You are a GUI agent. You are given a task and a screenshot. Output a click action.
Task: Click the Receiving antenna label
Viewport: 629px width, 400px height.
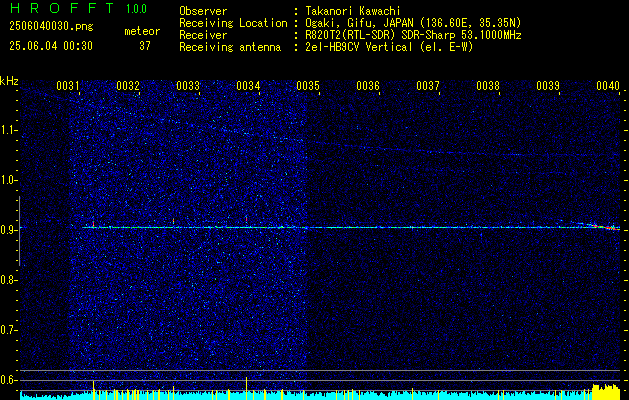tap(230, 47)
